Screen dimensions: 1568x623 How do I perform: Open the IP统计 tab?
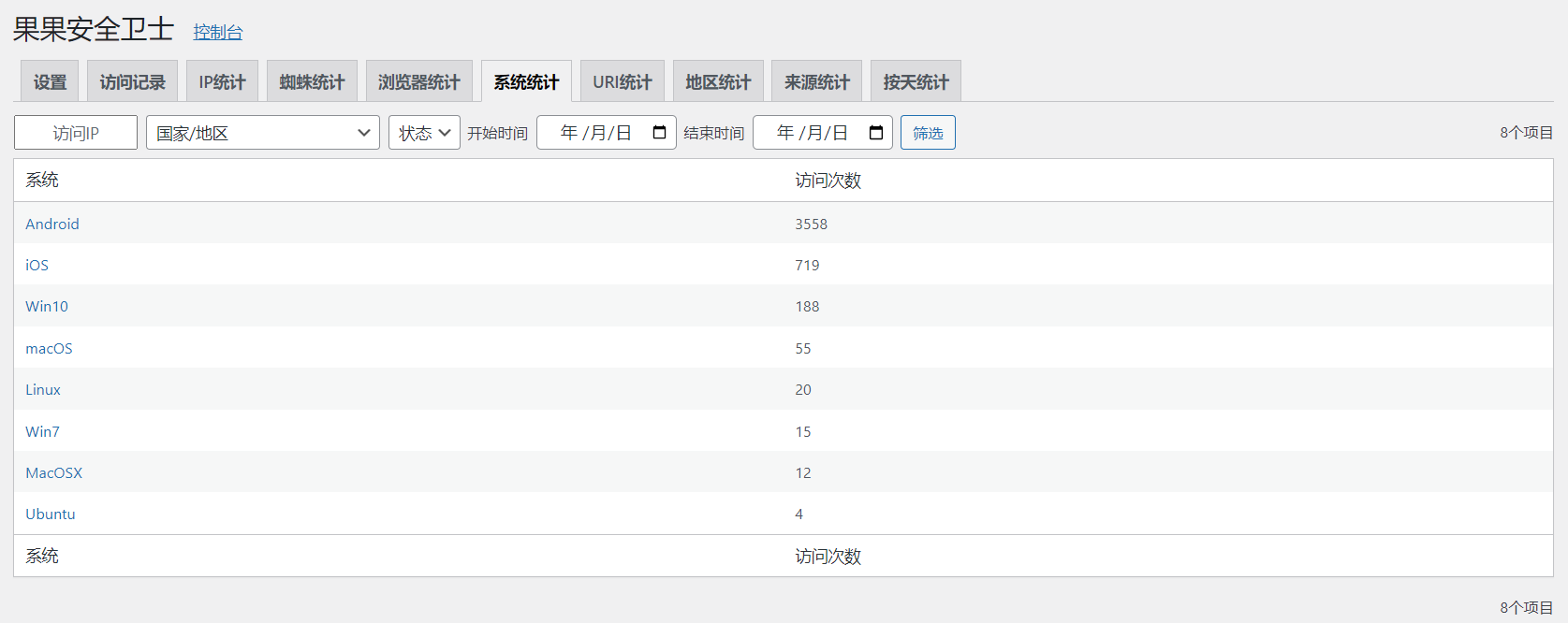pos(222,81)
